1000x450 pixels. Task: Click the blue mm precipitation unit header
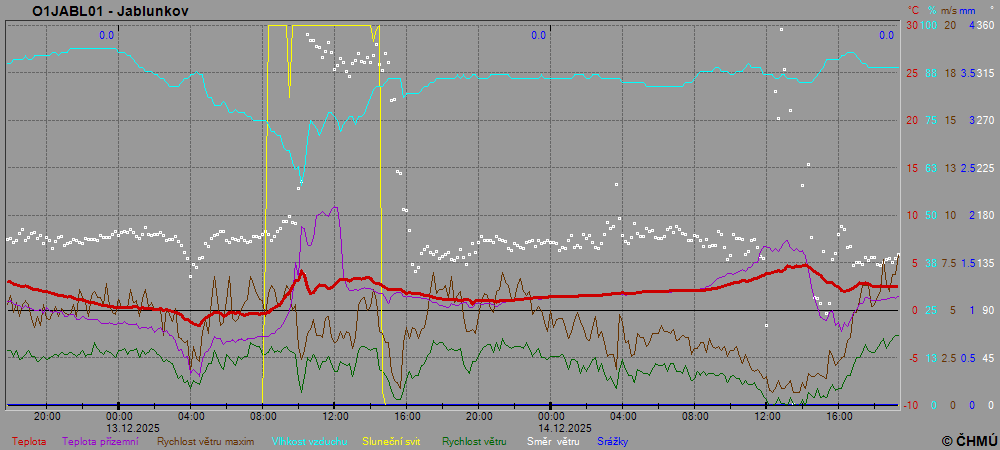coord(969,10)
